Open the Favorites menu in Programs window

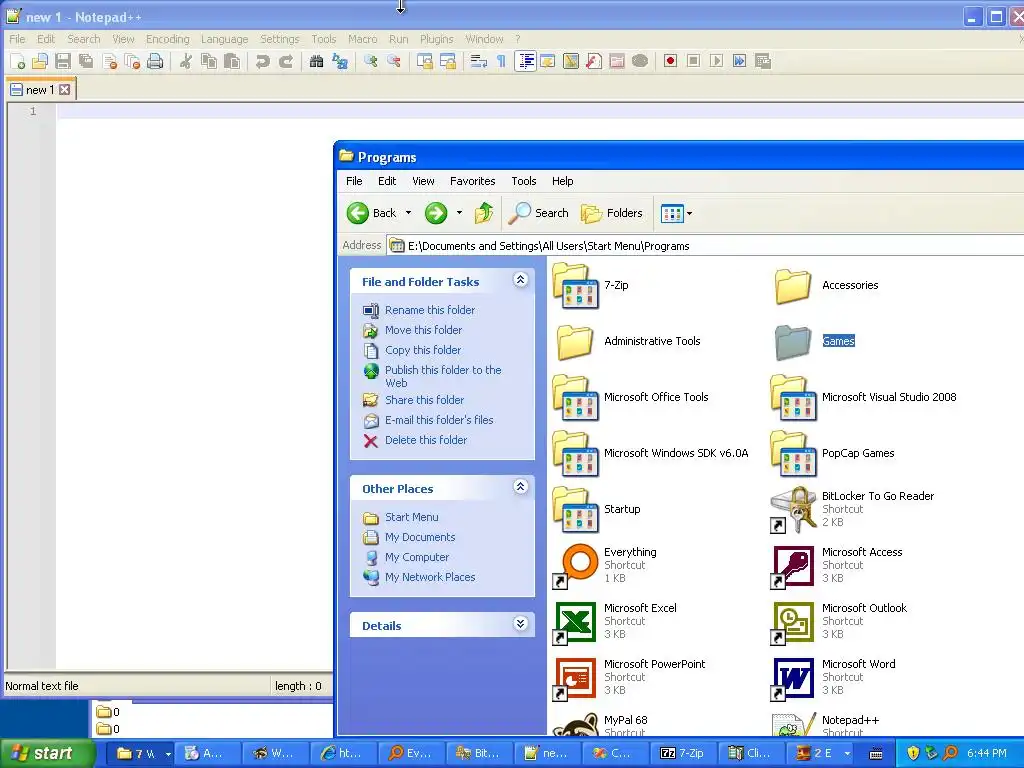point(472,181)
